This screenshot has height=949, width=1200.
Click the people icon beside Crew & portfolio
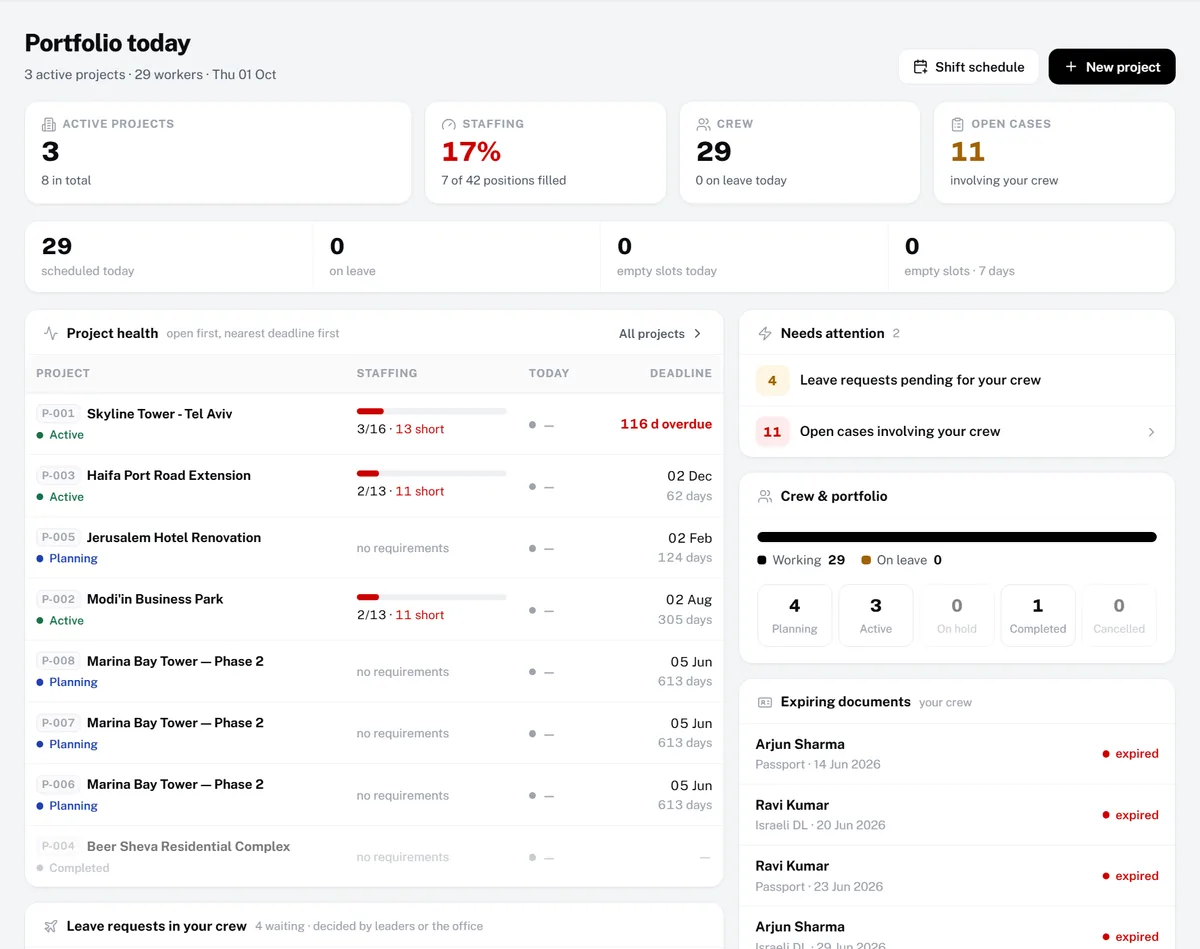(x=765, y=496)
